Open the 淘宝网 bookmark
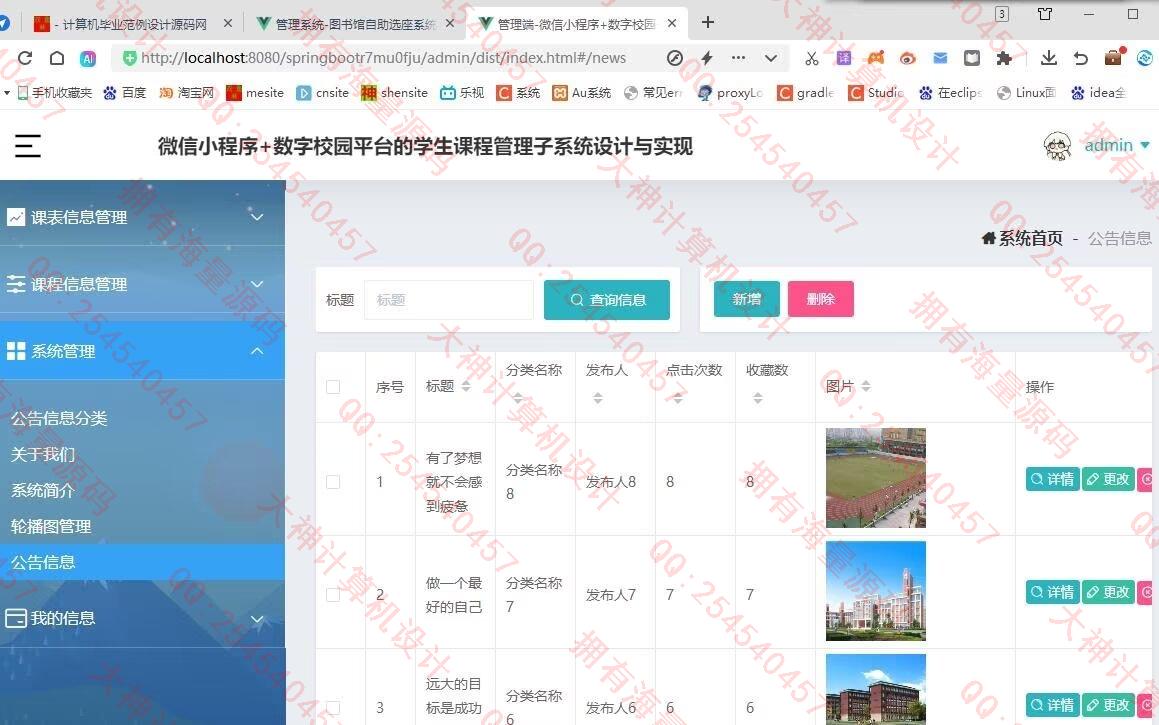This screenshot has width=1159, height=725. tap(186, 92)
